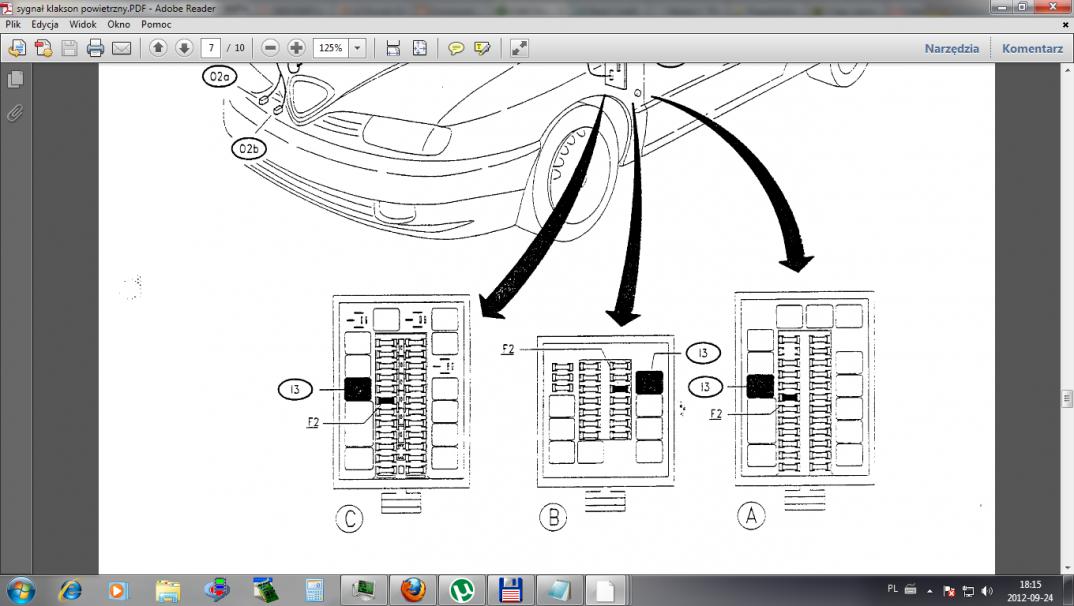This screenshot has height=606, width=1074.
Task: Open Firefox from the taskbar
Action: point(412,590)
